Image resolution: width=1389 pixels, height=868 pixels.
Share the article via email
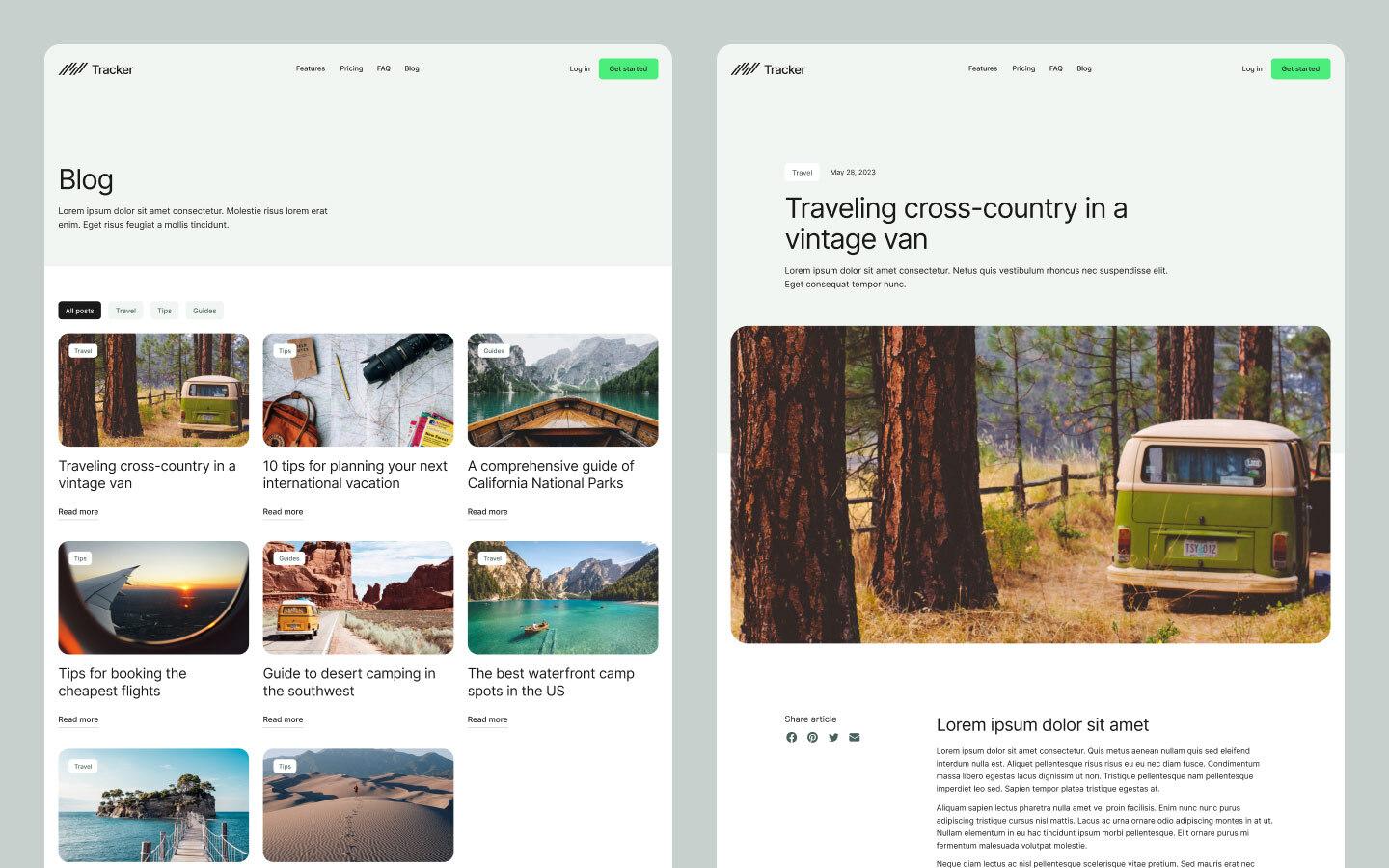pos(854,737)
